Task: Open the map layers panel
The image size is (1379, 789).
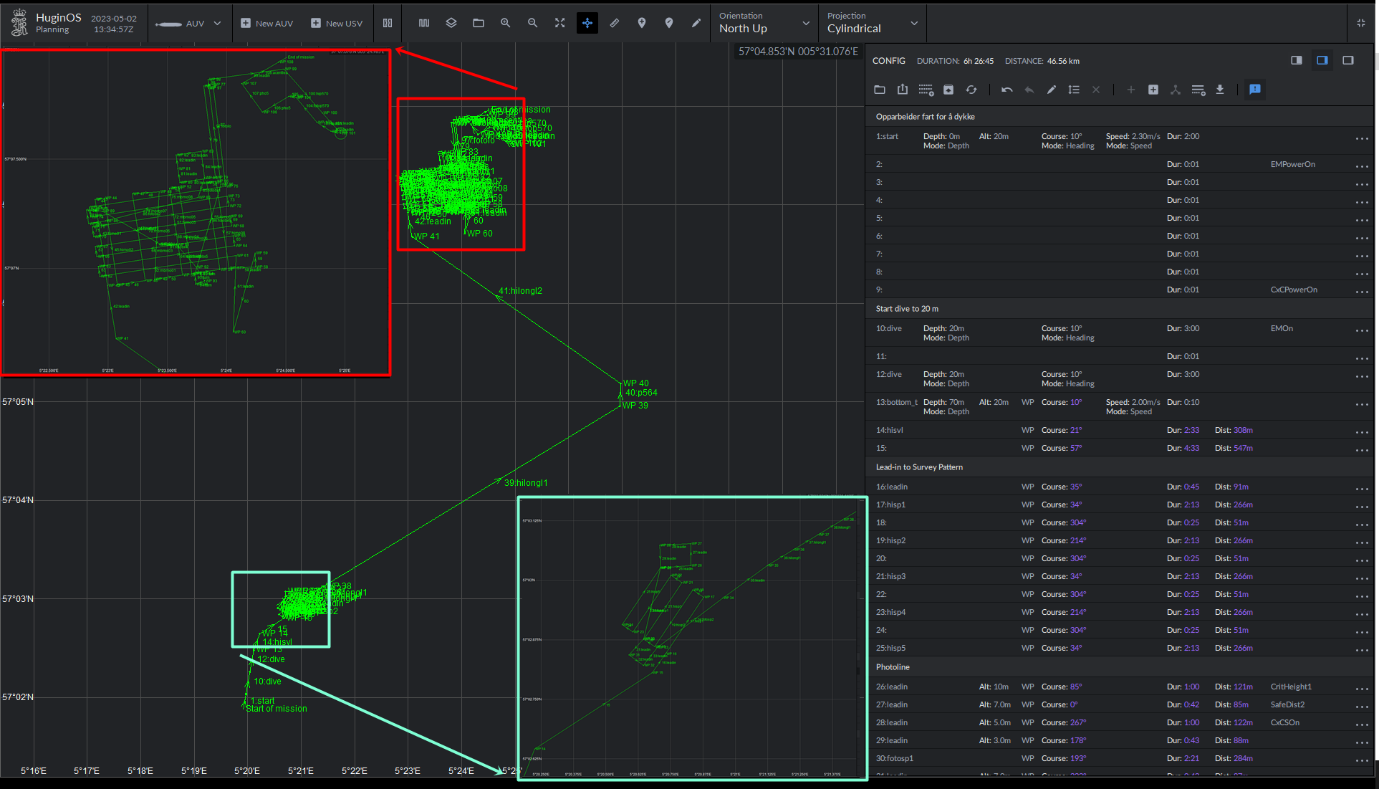Action: point(451,22)
